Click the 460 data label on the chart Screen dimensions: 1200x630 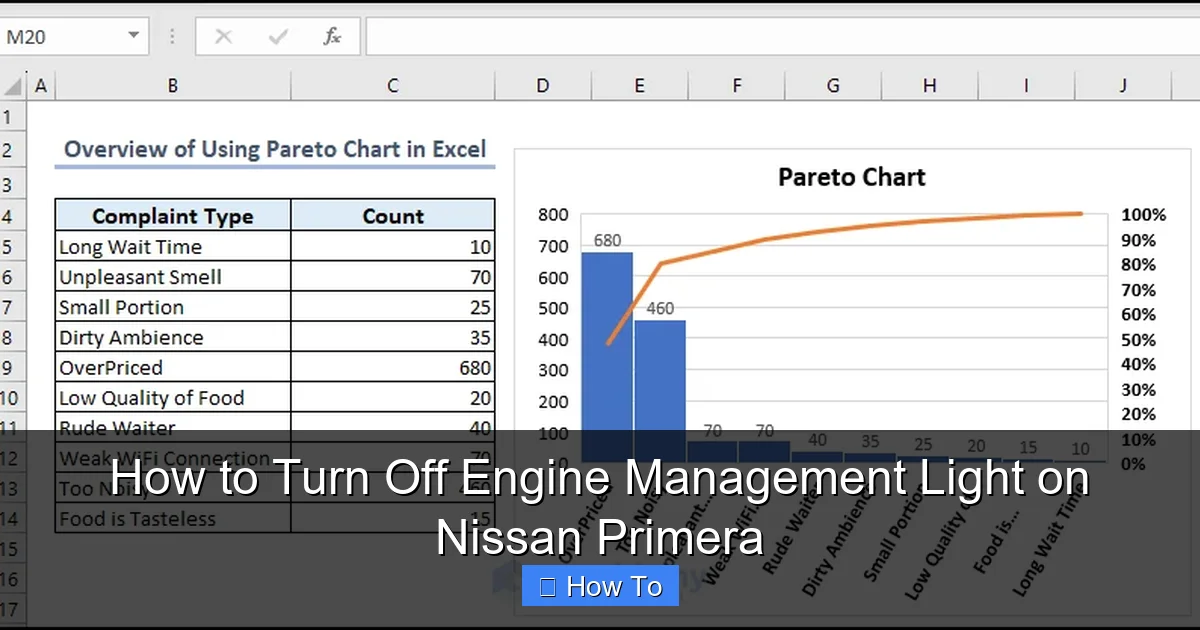point(660,309)
